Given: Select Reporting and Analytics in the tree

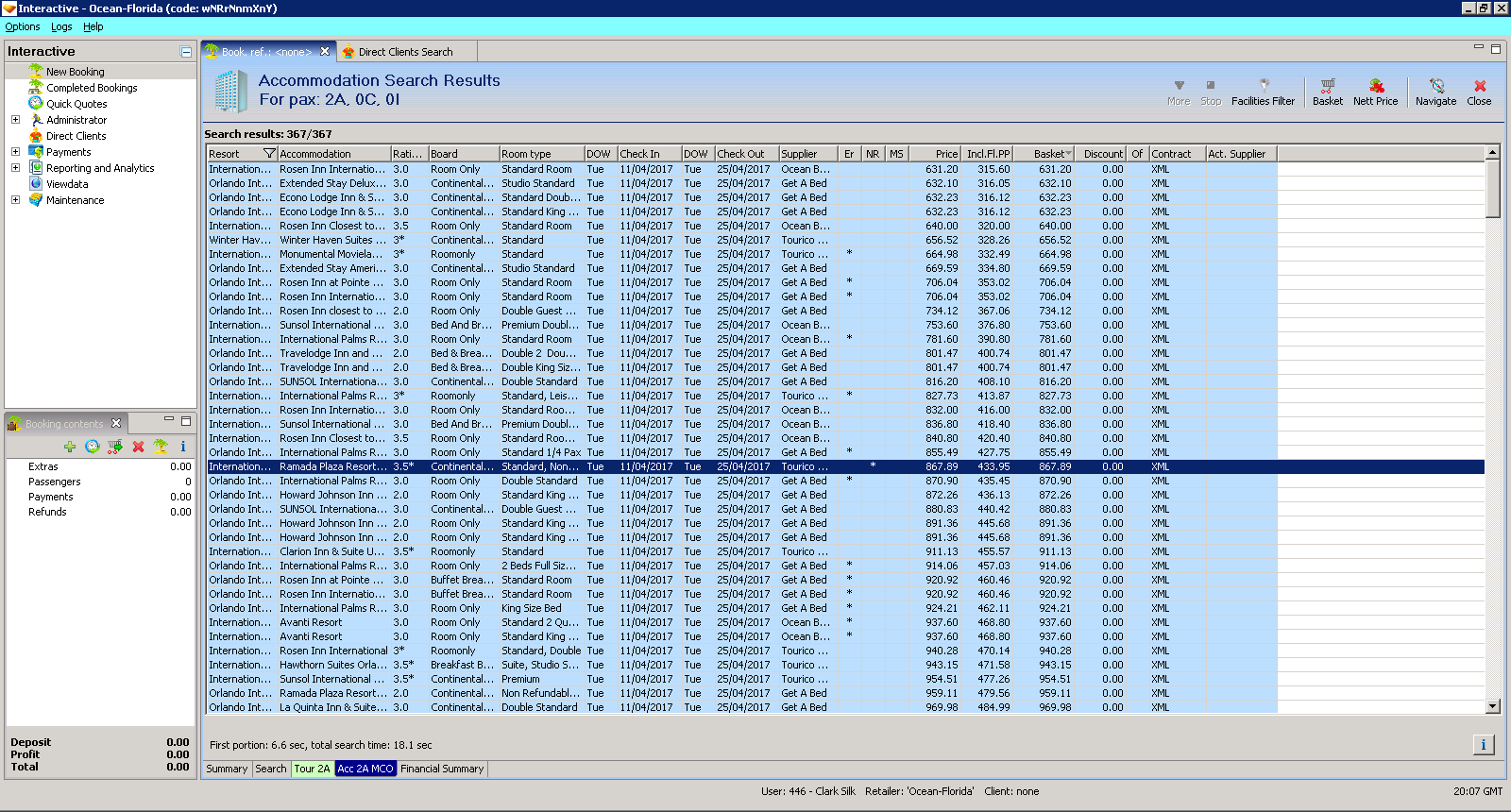Looking at the screenshot, I should (x=100, y=168).
